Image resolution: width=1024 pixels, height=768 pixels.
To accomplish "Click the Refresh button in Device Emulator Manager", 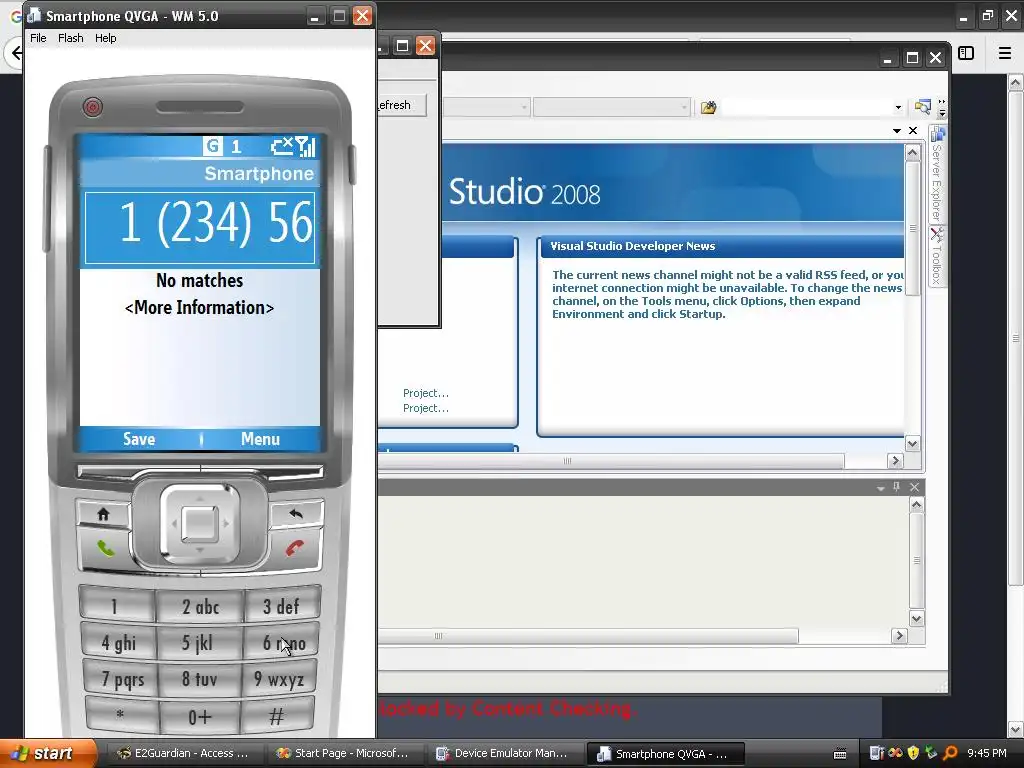I will tap(401, 105).
